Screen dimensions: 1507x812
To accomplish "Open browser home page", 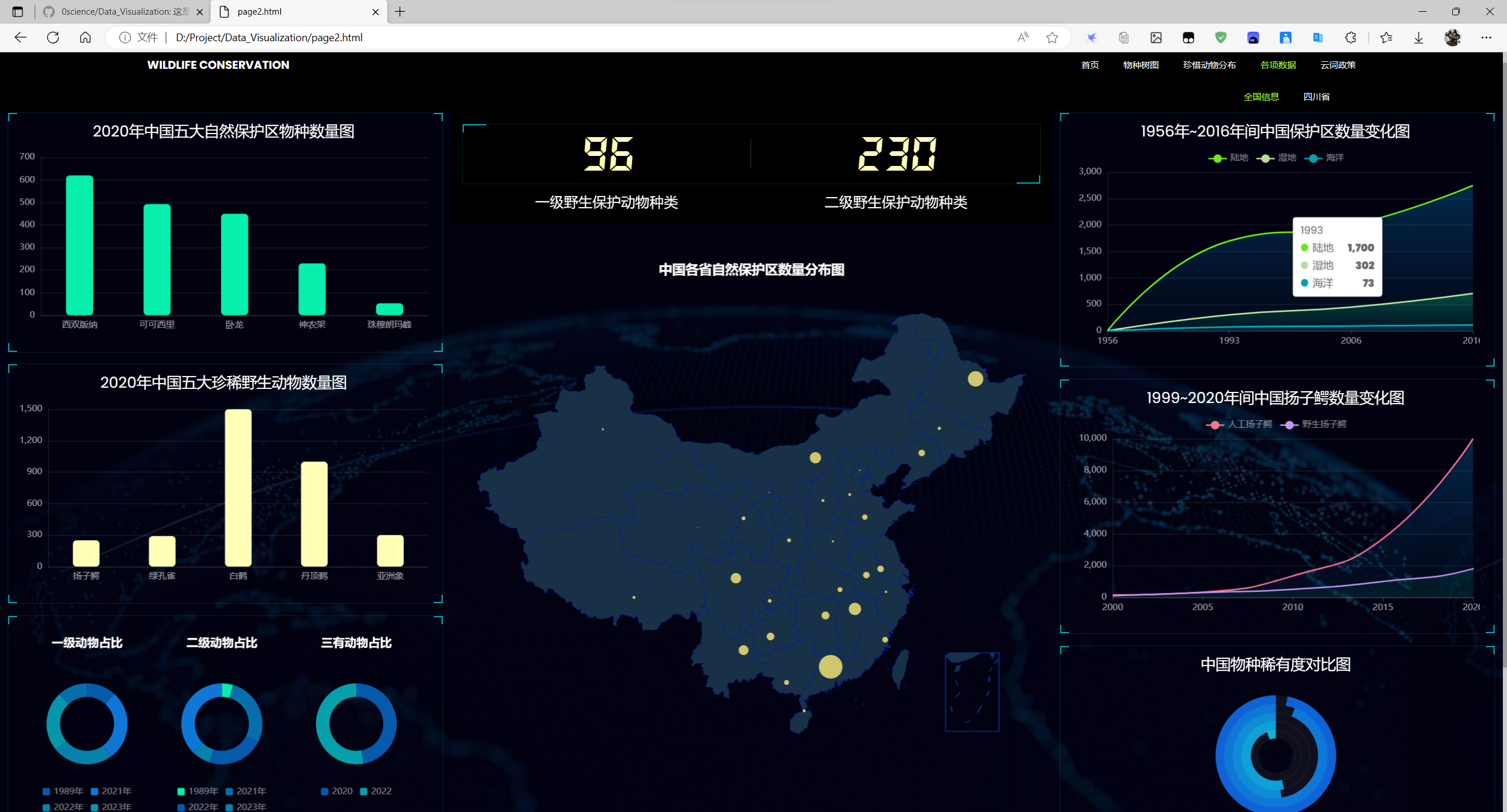I will click(85, 38).
